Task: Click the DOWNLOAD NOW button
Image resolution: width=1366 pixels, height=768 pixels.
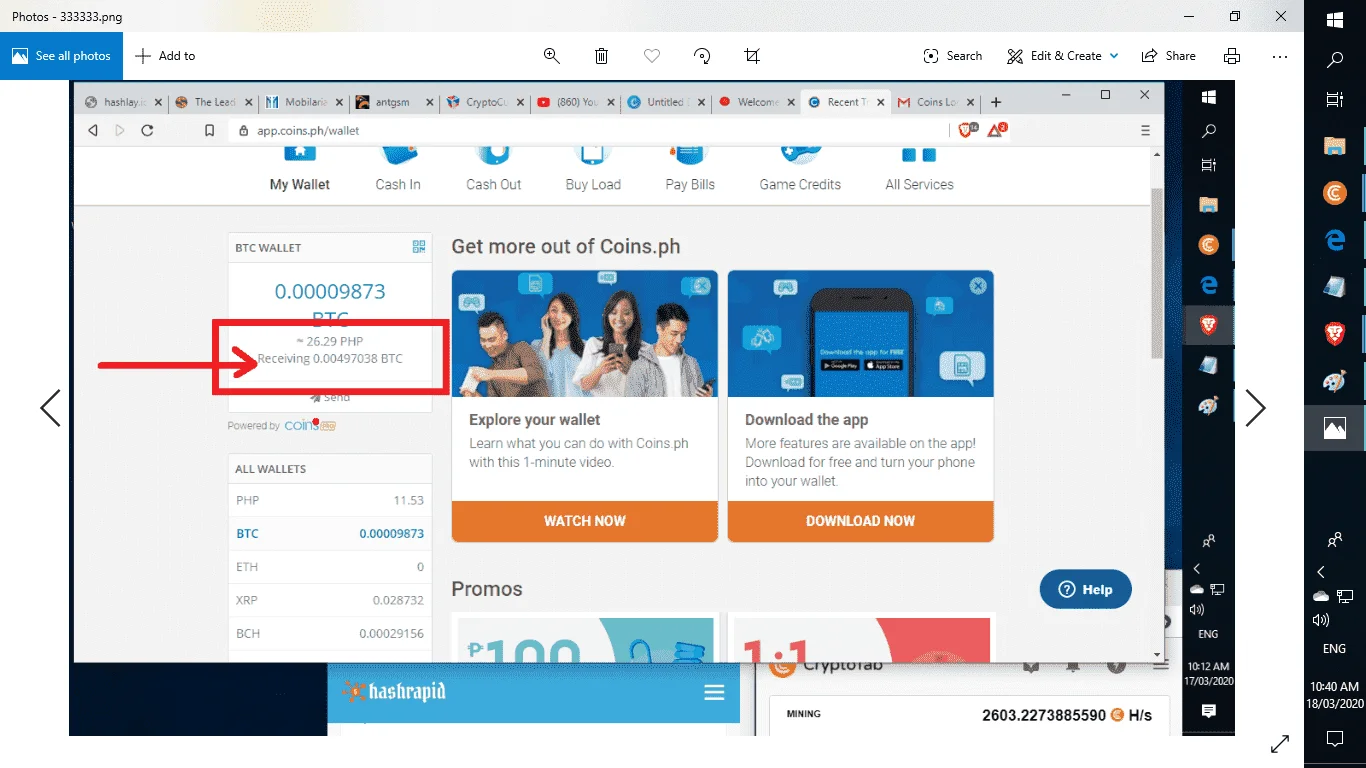Action: pyautogui.click(x=860, y=521)
